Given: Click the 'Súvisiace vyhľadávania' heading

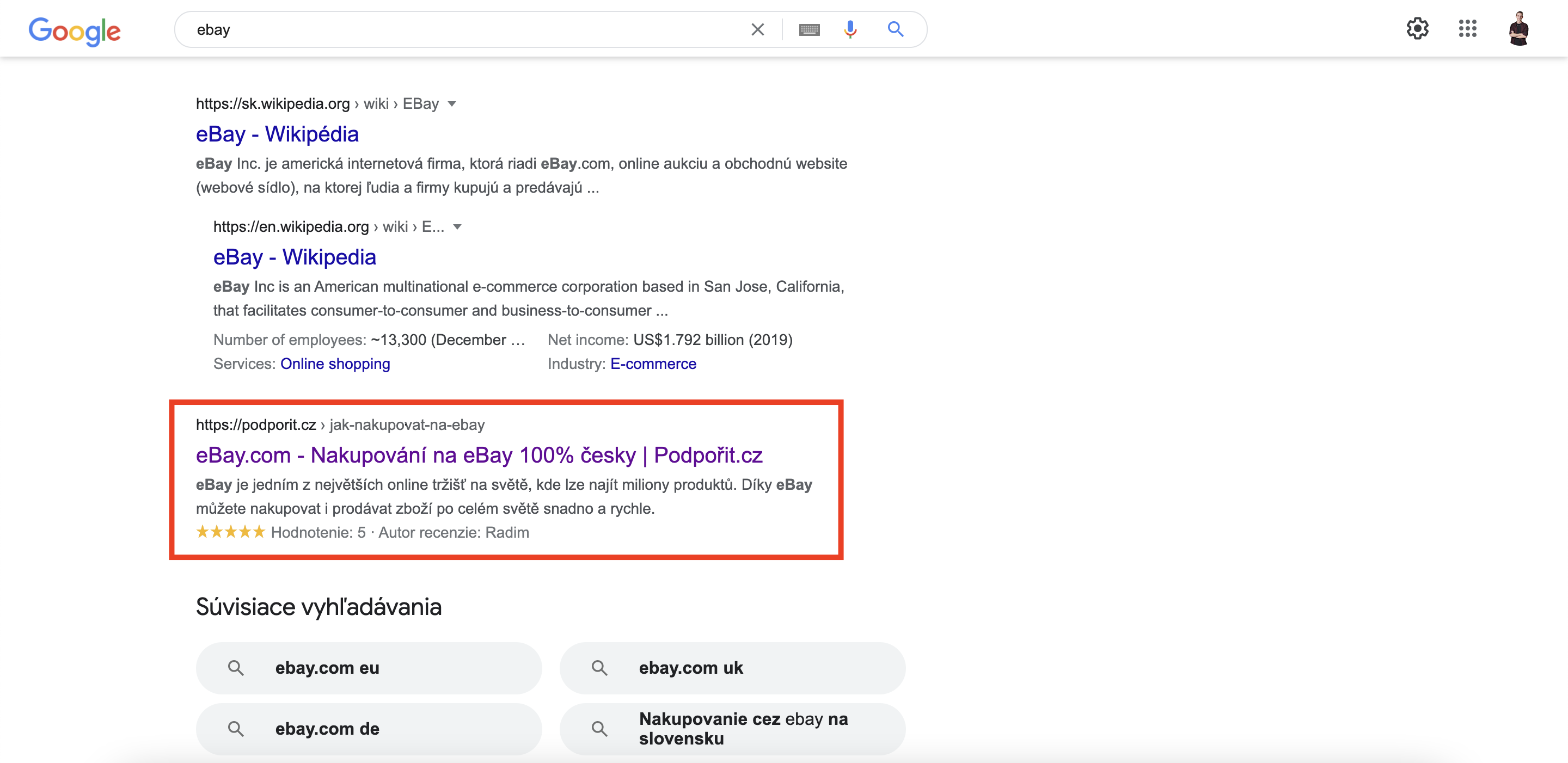Looking at the screenshot, I should point(318,607).
